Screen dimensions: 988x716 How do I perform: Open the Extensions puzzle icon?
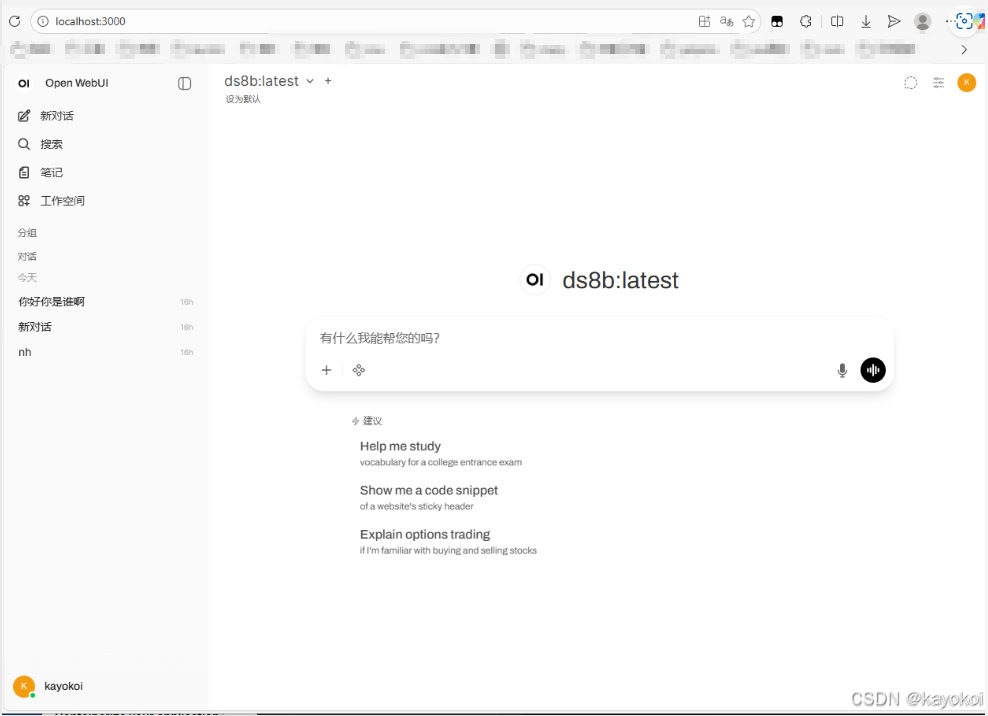[805, 21]
